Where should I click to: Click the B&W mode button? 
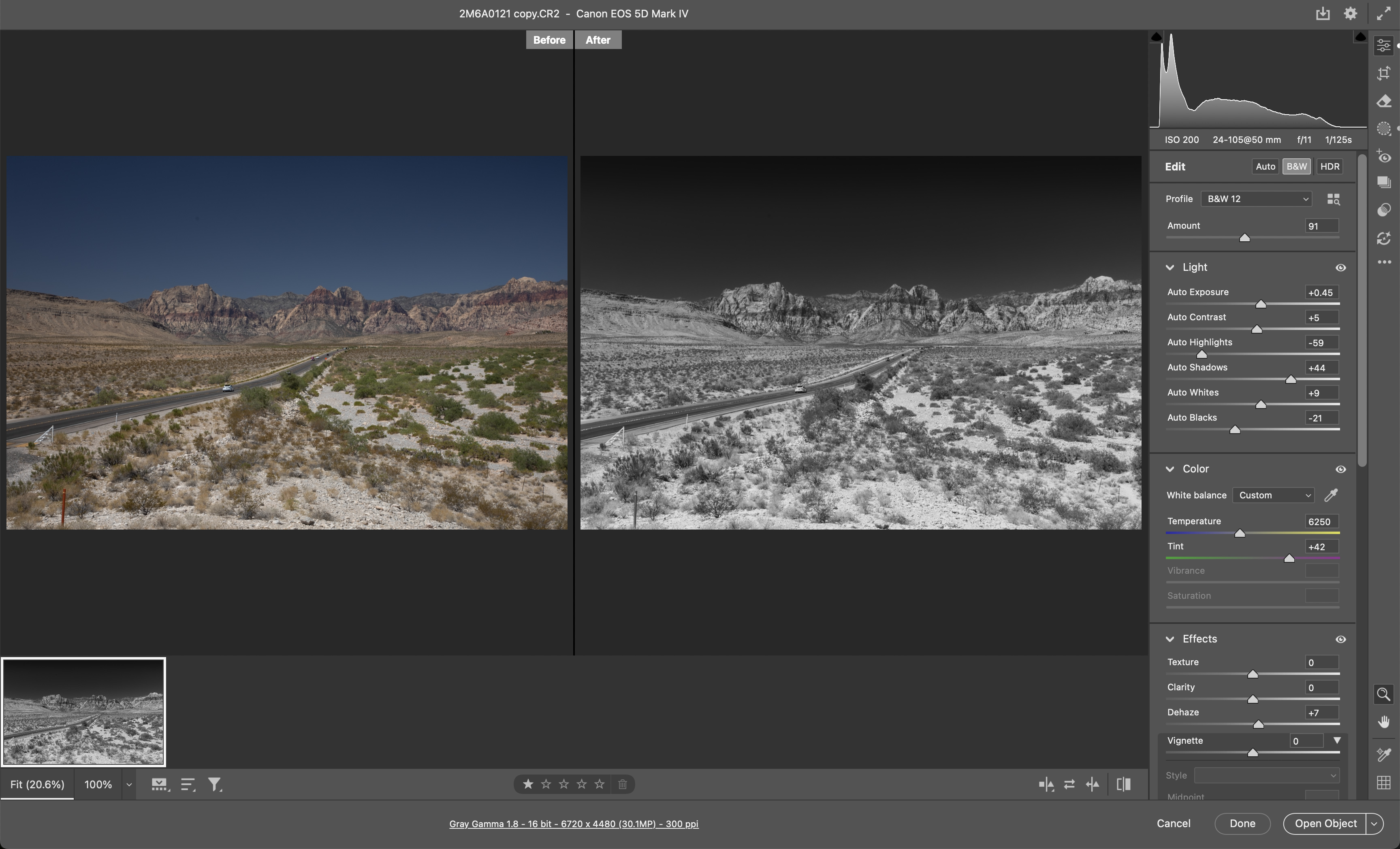[1296, 166]
